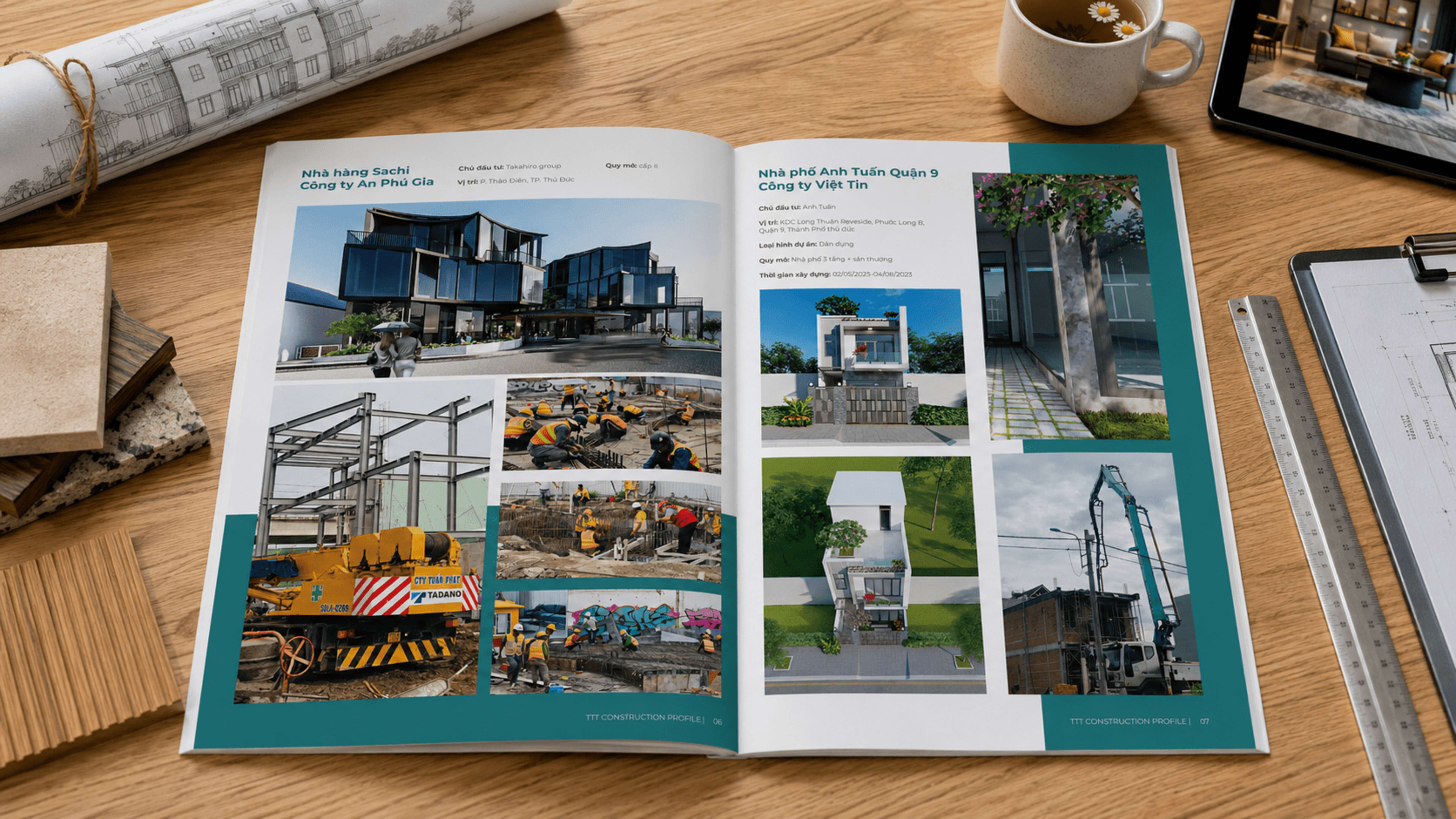Click "TTT CONSTRUCTION PROFILE | 06" footer
1456x819 pixels.
(653, 719)
